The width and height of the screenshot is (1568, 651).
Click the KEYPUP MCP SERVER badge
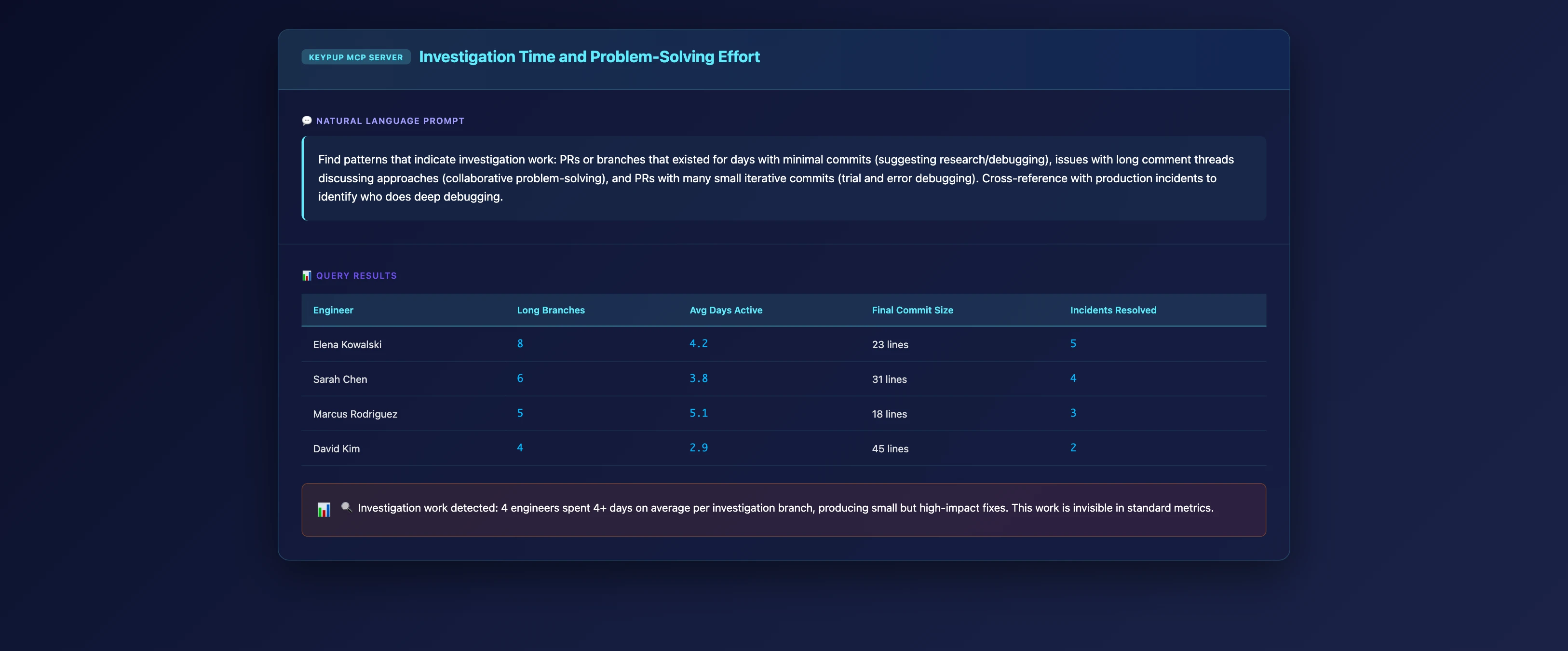tap(355, 57)
